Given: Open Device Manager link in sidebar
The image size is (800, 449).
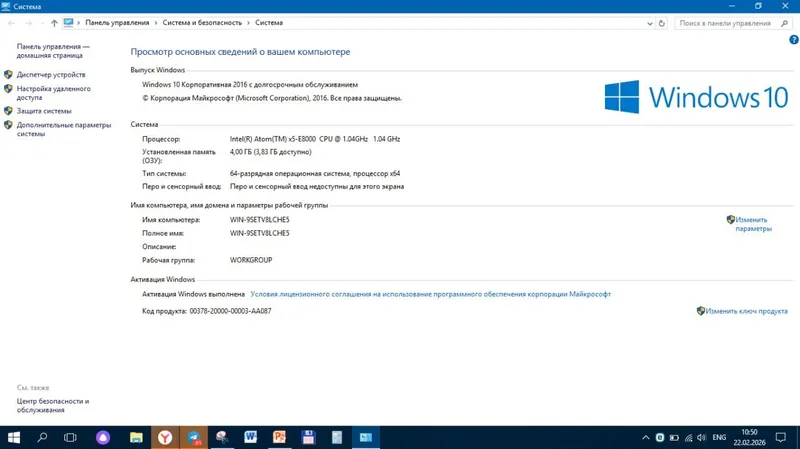Looking at the screenshot, I should tap(51, 74).
